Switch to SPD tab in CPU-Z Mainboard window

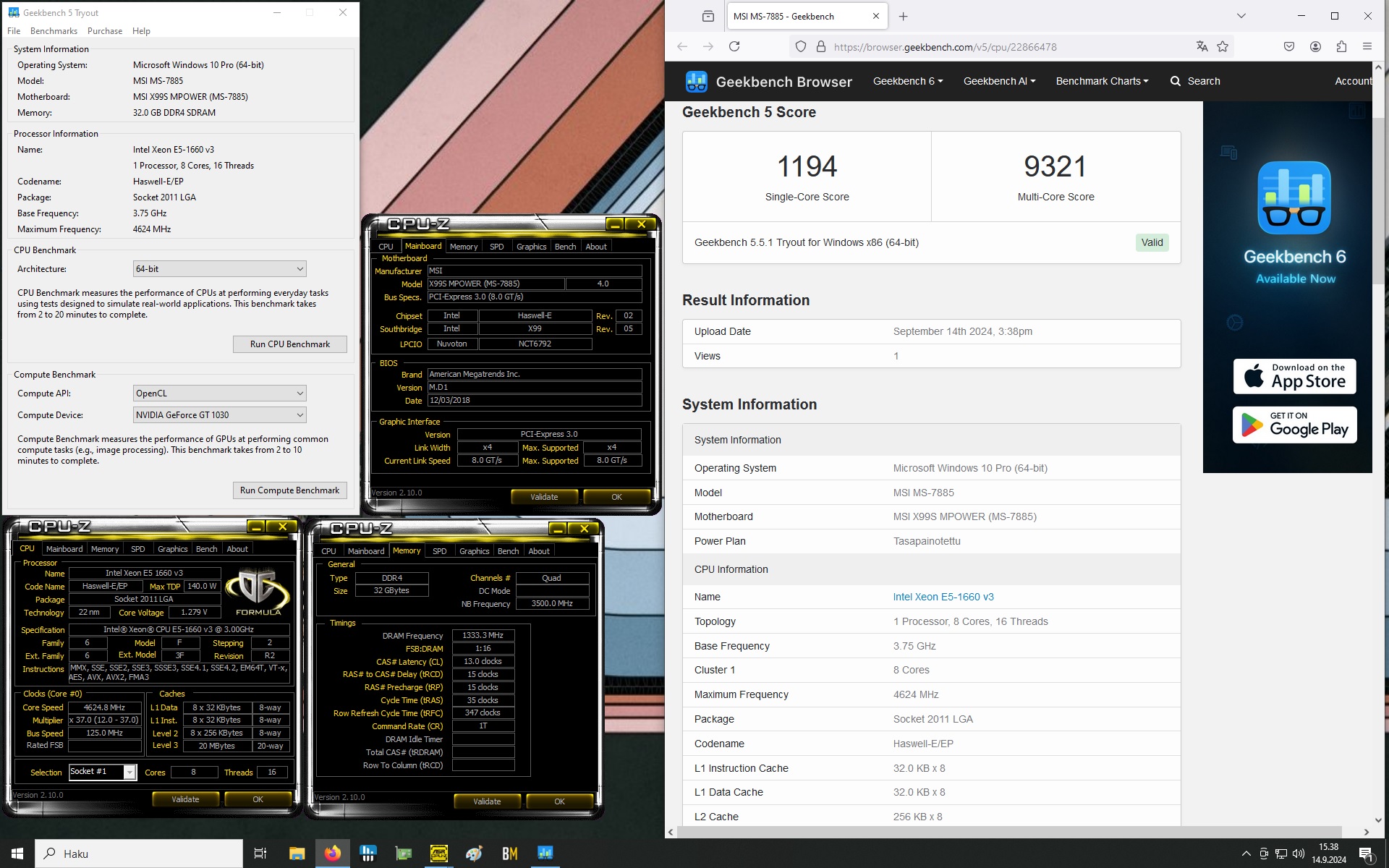pyautogui.click(x=496, y=247)
